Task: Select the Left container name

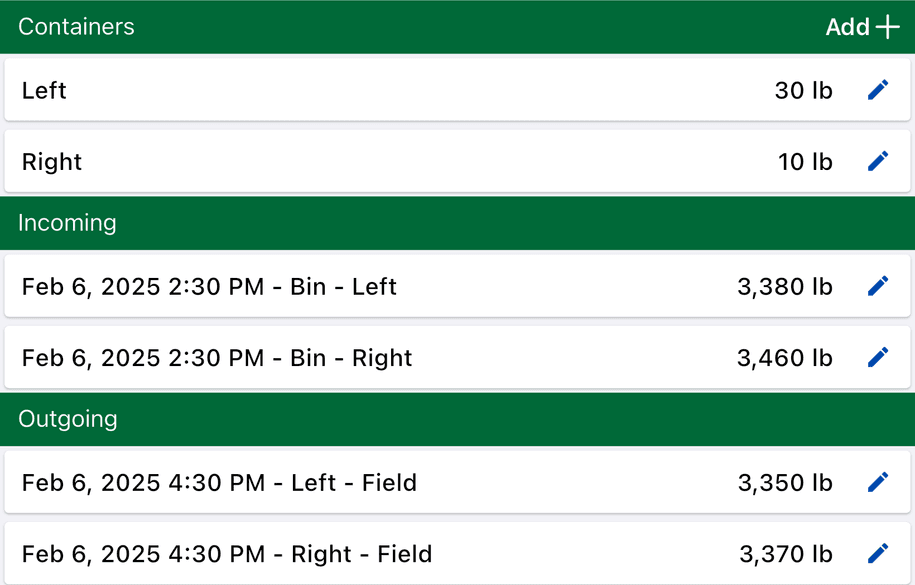Action: click(44, 90)
